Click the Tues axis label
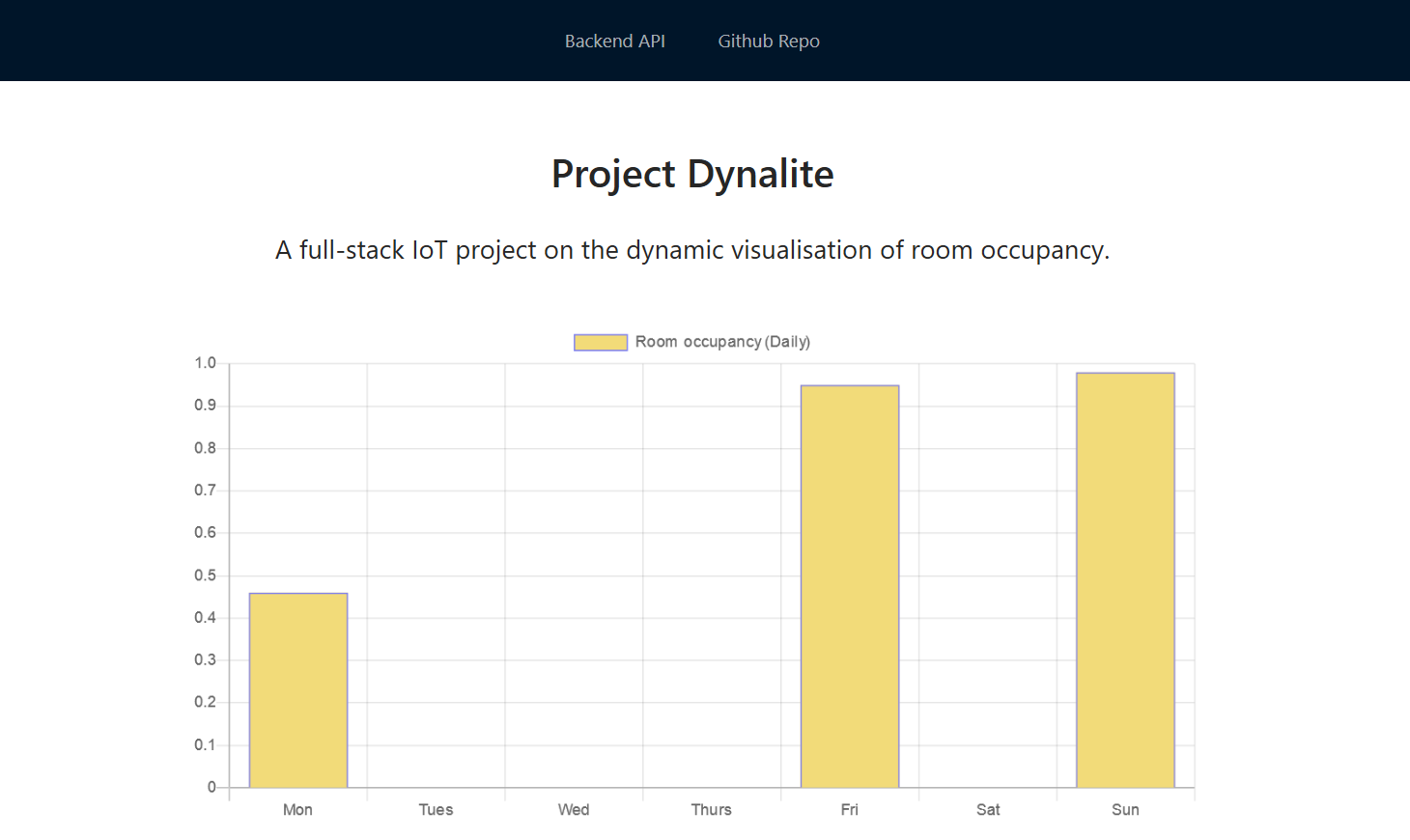This screenshot has width=1410, height=840. (x=435, y=809)
